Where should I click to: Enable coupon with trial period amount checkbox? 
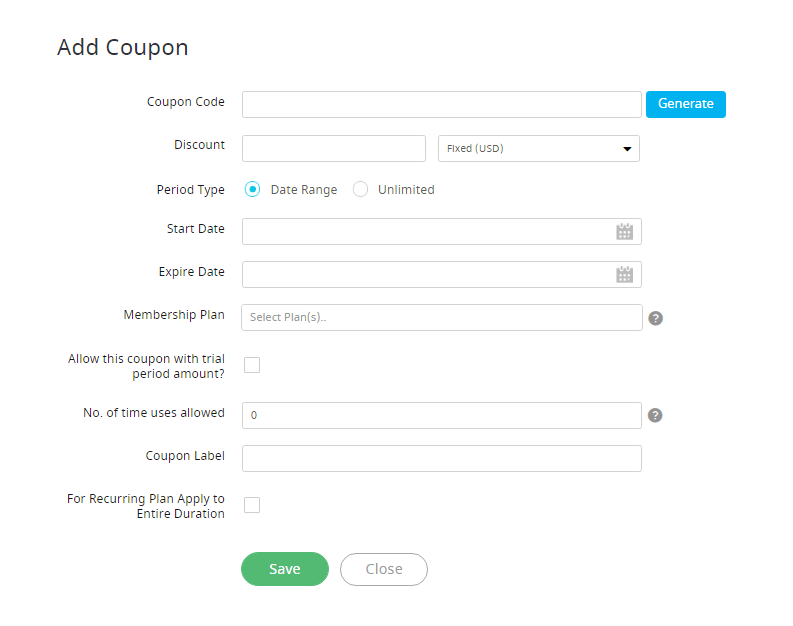point(252,365)
